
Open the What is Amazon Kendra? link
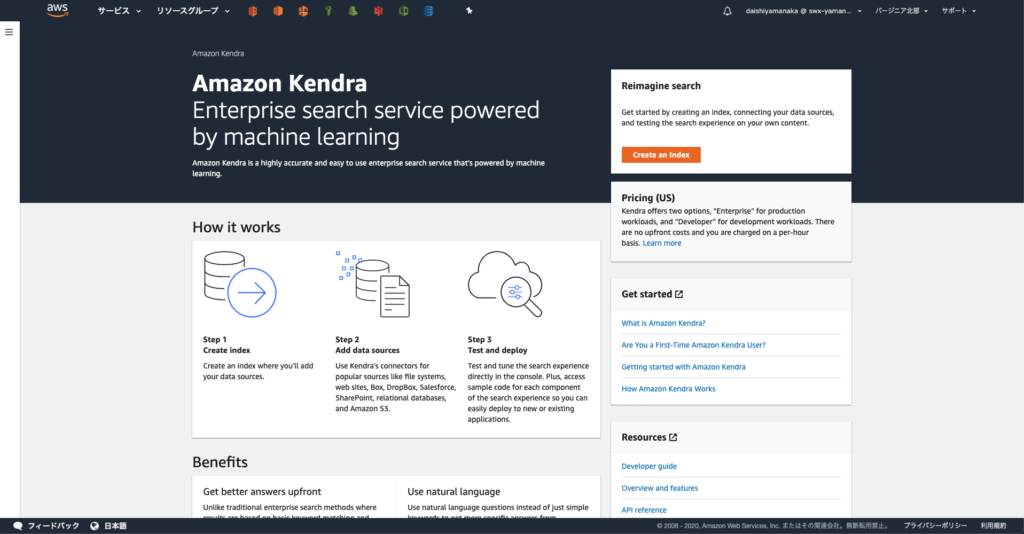(x=663, y=323)
